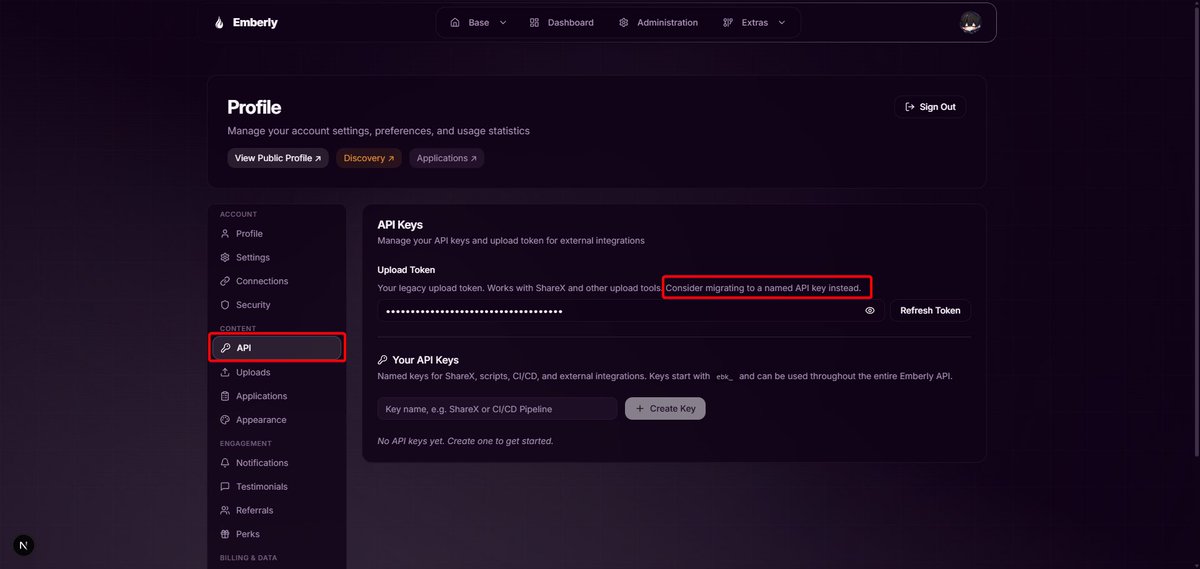This screenshot has height=569, width=1200.
Task: Click the masked upload token field
Action: (x=631, y=311)
